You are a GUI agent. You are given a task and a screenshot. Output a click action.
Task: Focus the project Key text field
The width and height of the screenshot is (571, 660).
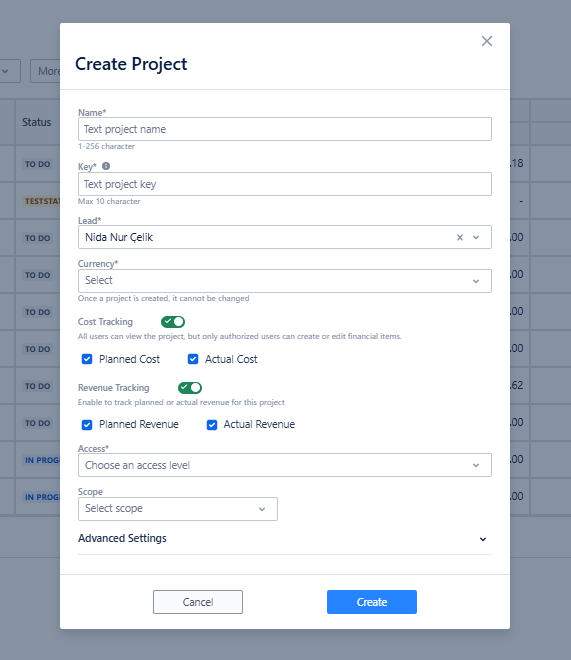(x=285, y=184)
